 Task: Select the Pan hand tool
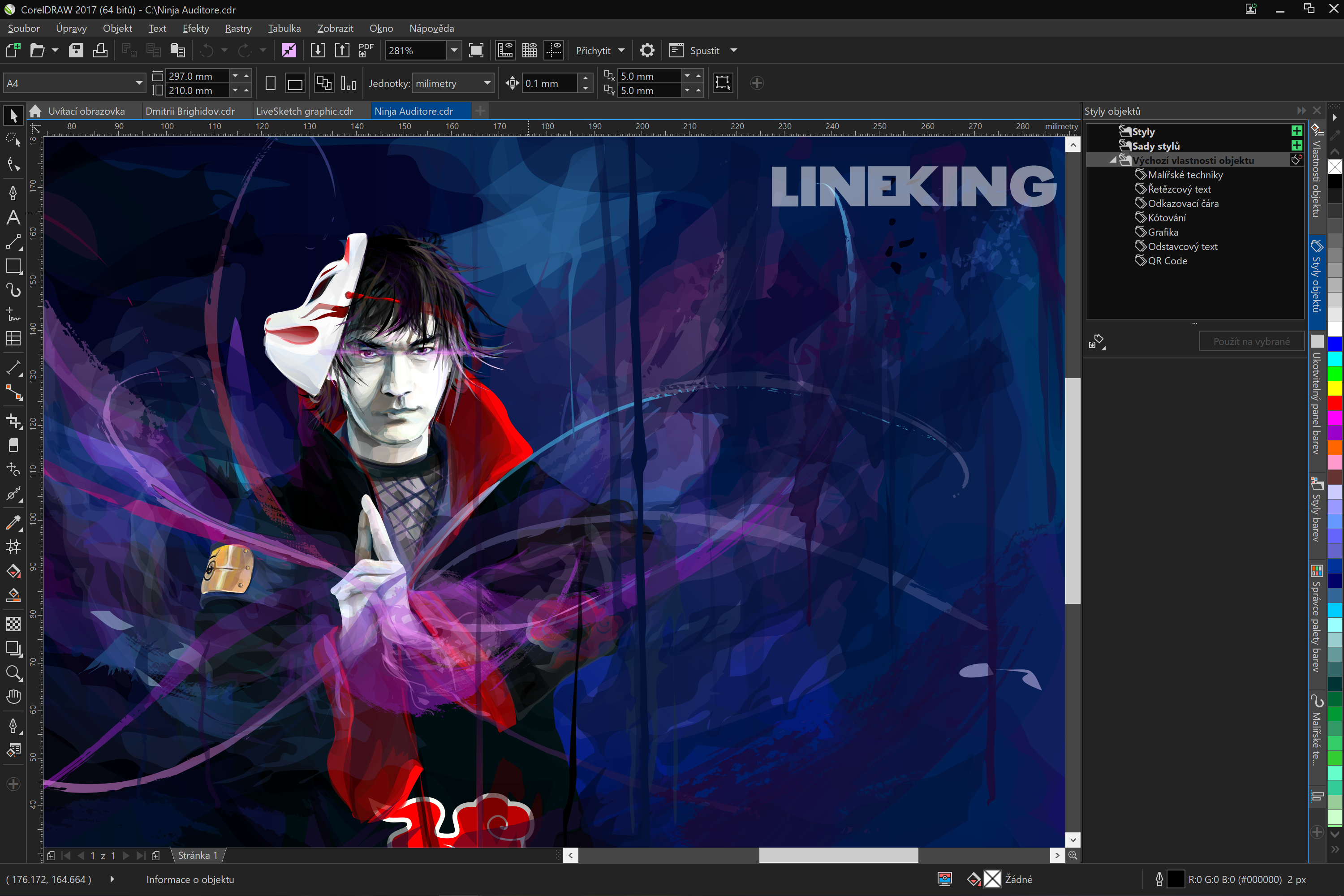(13, 697)
